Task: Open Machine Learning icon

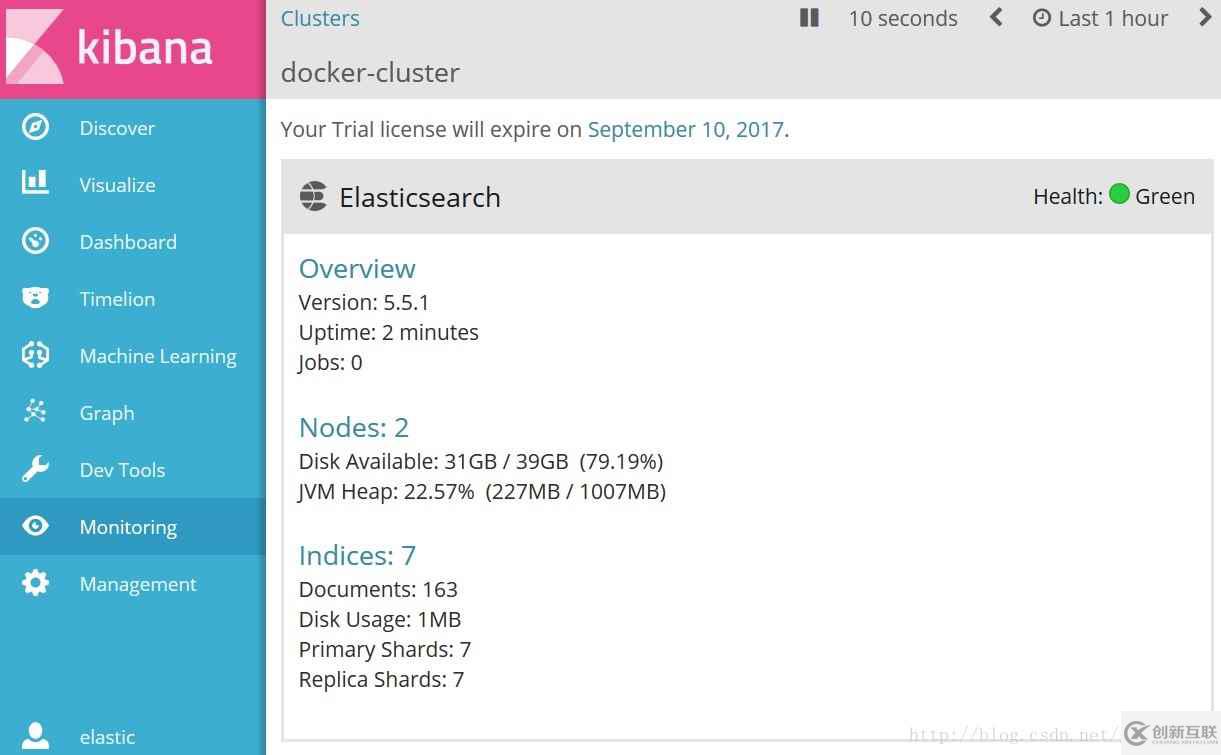Action: [36, 355]
